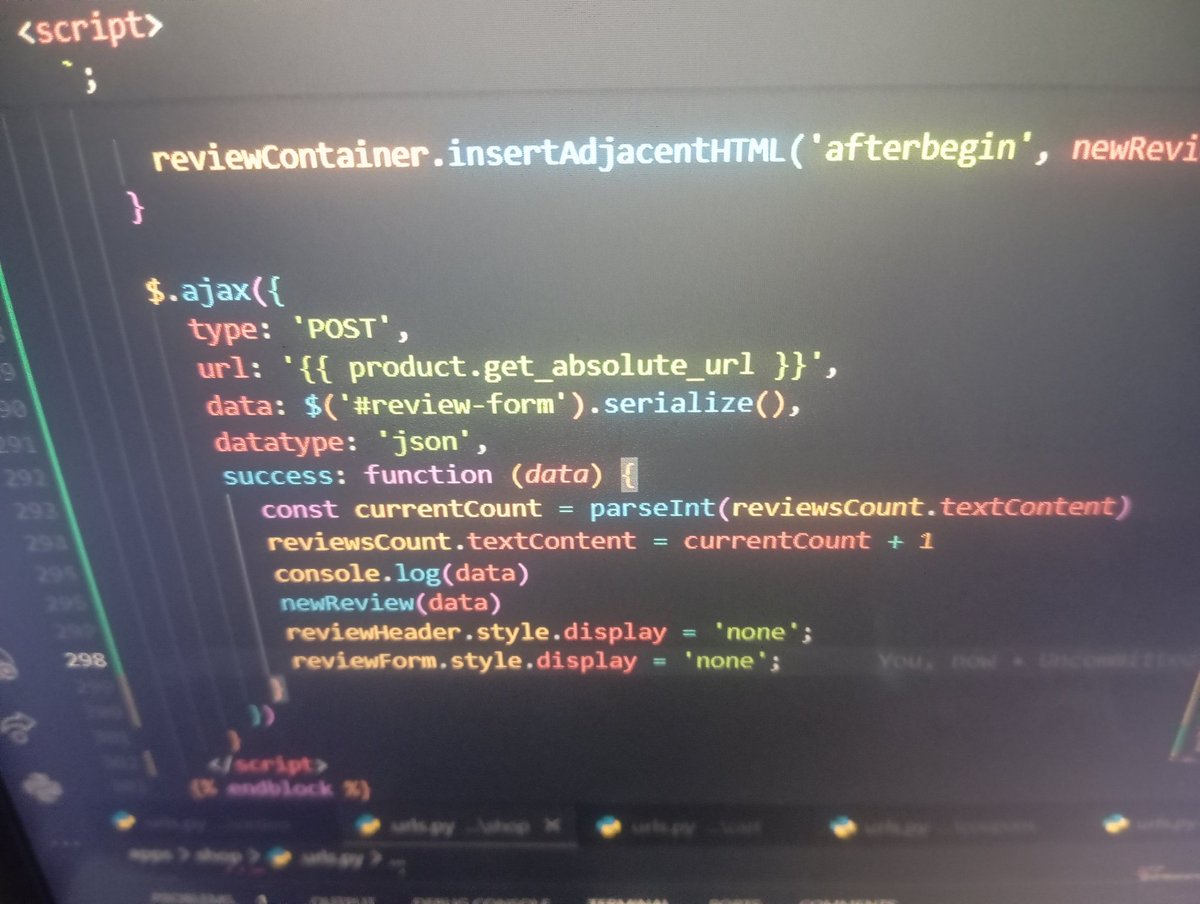The height and width of the screenshot is (904, 1200).
Task: Click the closing </script> tag
Action: [267, 766]
